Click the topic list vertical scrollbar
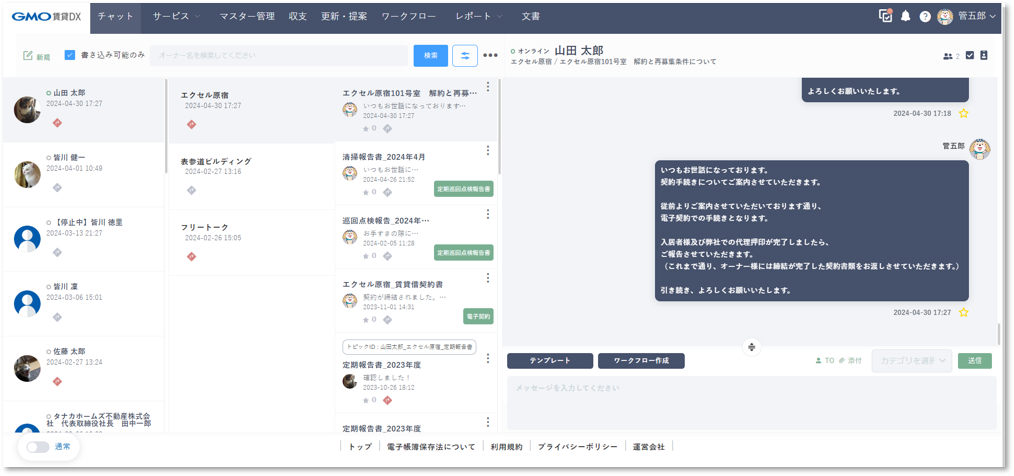 499,126
